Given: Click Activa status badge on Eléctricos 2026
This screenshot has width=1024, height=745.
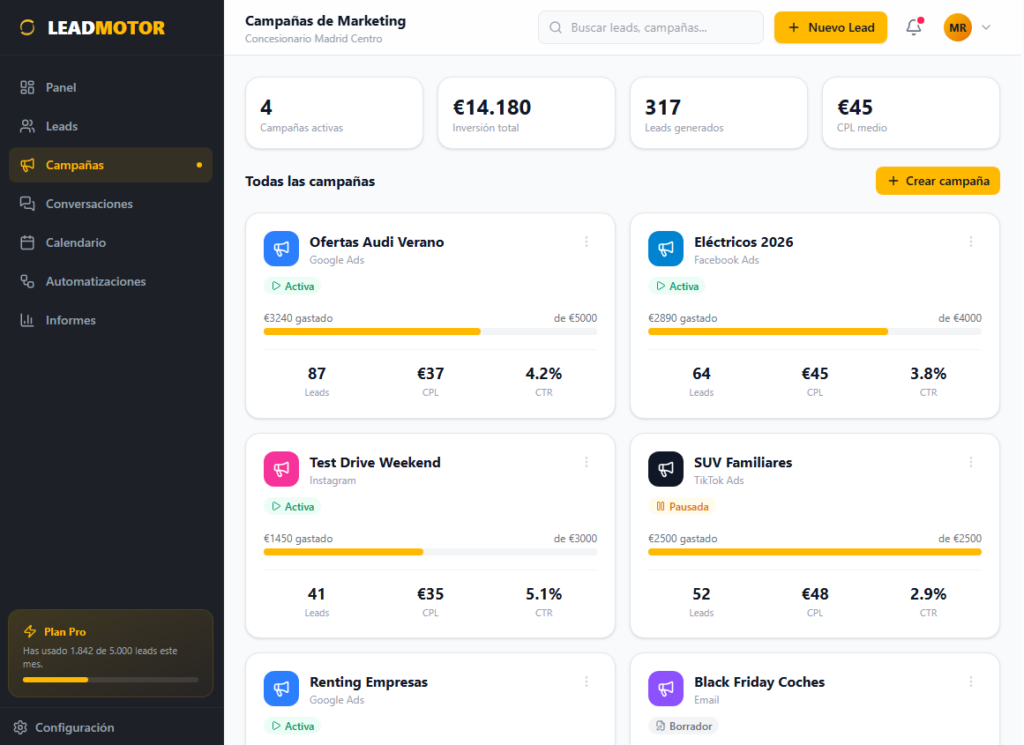Looking at the screenshot, I should [x=677, y=286].
